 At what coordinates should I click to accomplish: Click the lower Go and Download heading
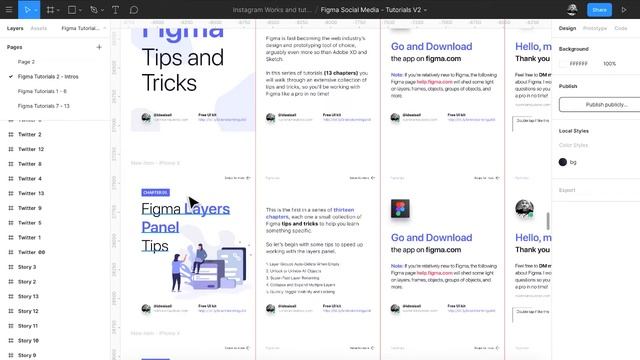click(431, 238)
